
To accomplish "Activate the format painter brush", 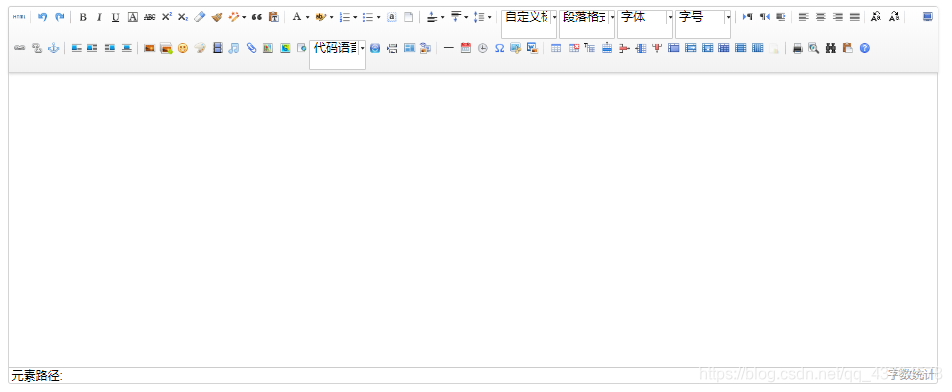I will click(x=217, y=17).
